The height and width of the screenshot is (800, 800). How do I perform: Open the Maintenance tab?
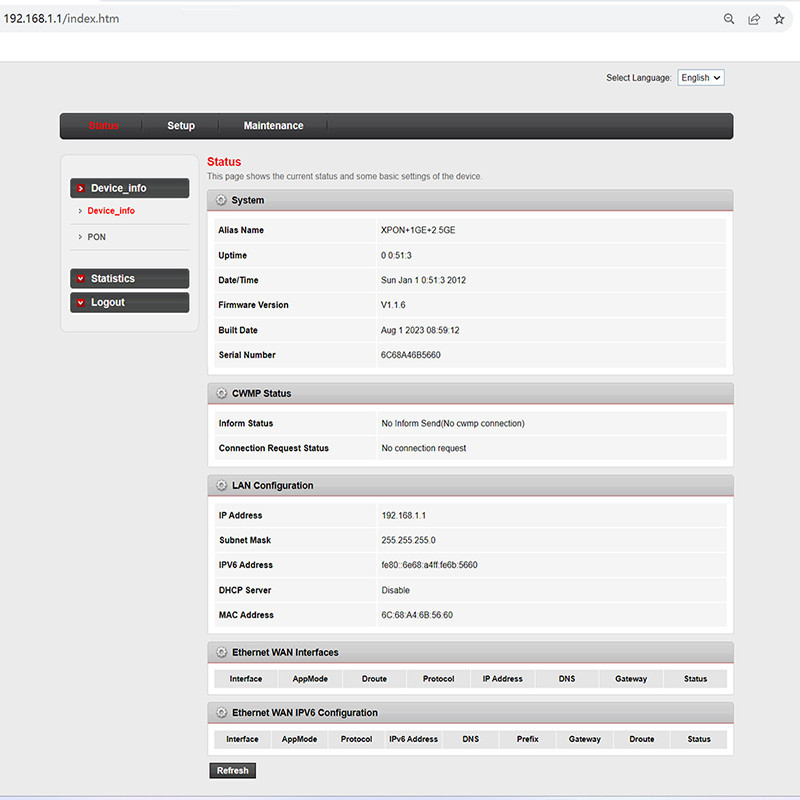pyautogui.click(x=273, y=126)
